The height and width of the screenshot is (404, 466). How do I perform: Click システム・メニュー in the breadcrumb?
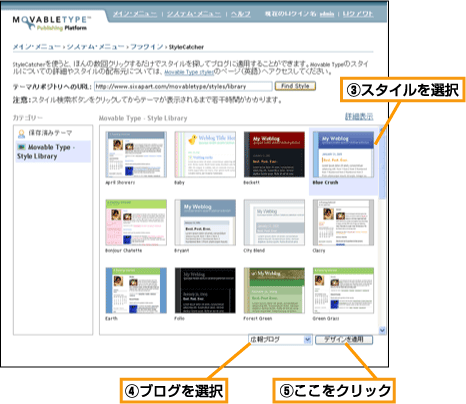pos(95,47)
